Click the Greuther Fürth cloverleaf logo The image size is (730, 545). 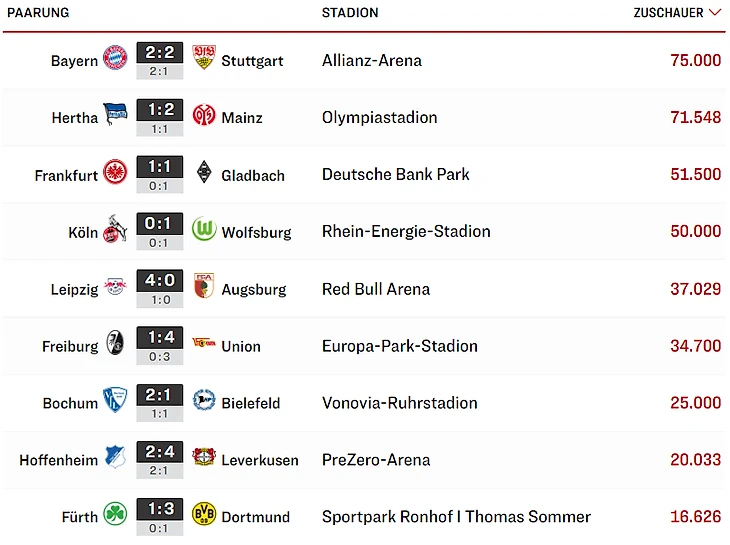[x=115, y=516]
